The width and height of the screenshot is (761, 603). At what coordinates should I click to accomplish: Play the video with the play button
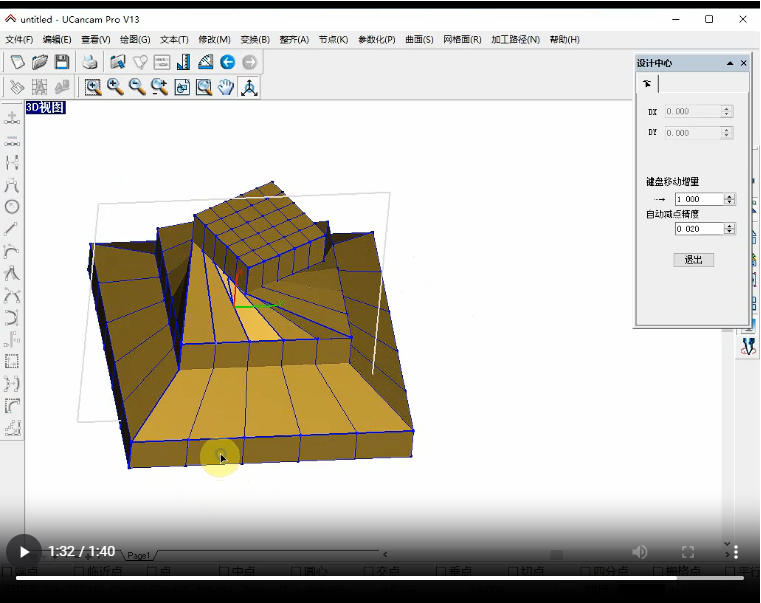pos(24,552)
